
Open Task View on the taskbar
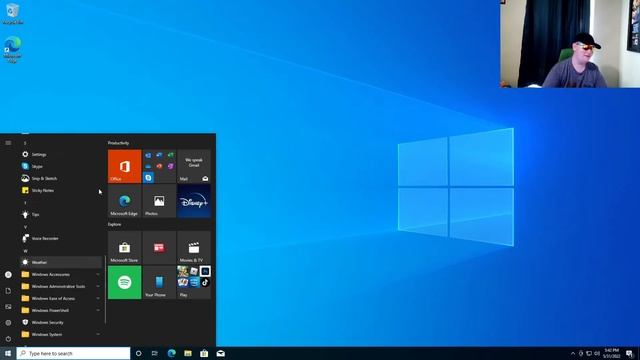pos(155,353)
